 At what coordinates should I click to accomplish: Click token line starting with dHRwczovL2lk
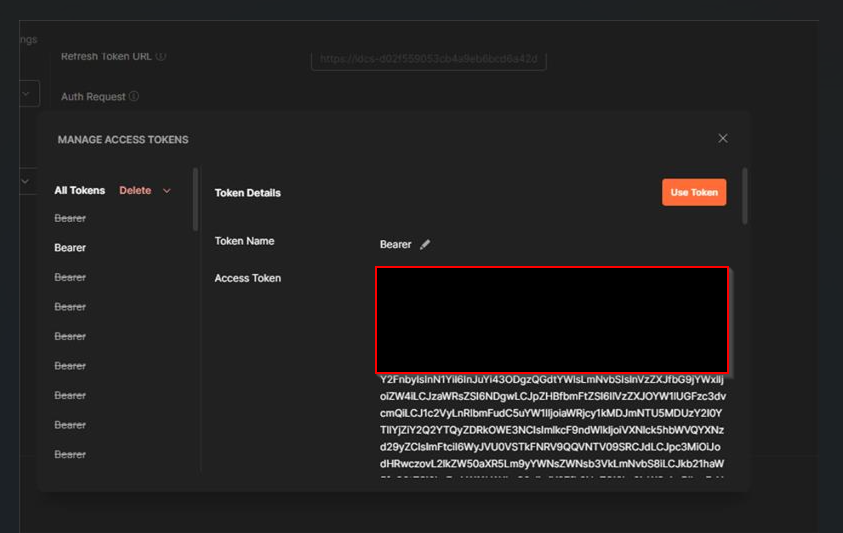pyautogui.click(x=552, y=464)
